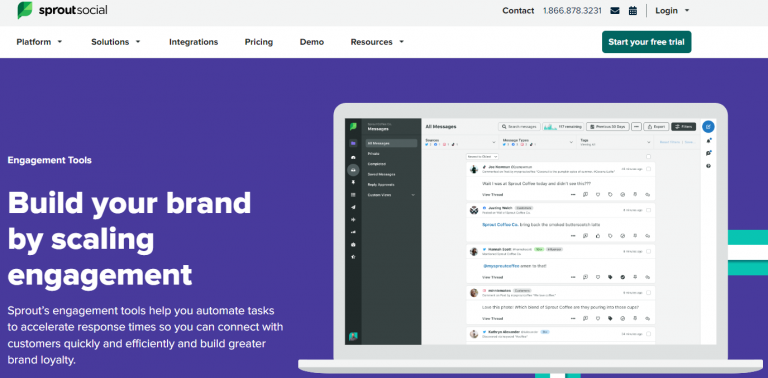Expand the Resources menu
This screenshot has width=768, height=378.
[377, 42]
